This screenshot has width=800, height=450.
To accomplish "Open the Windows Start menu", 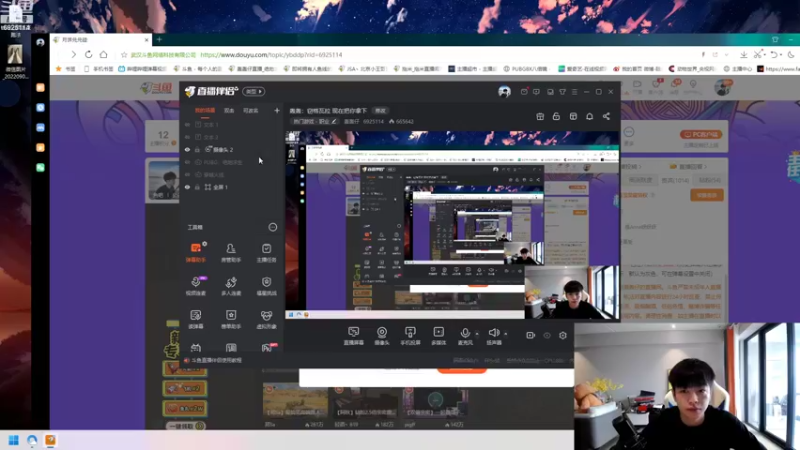I will (x=14, y=440).
